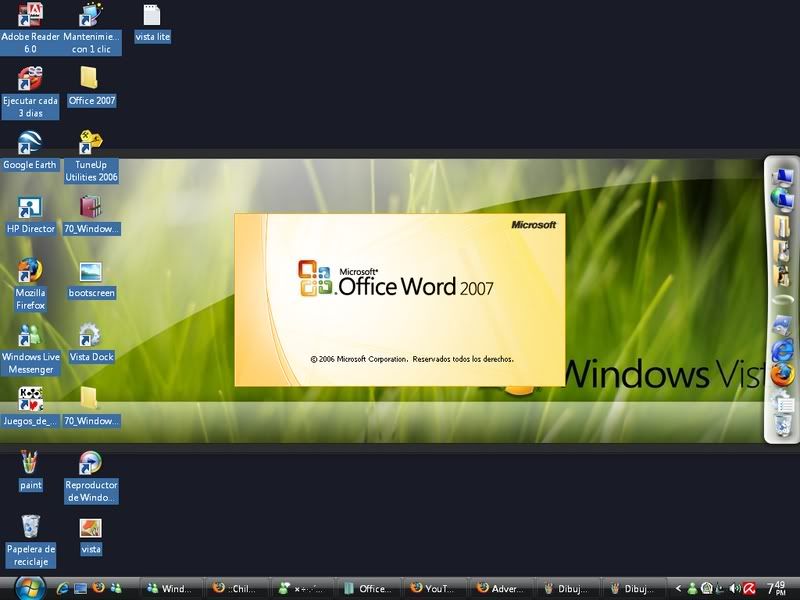The height and width of the screenshot is (600, 800).
Task: Launch Internet Explorer from the side dock
Action: point(782,351)
